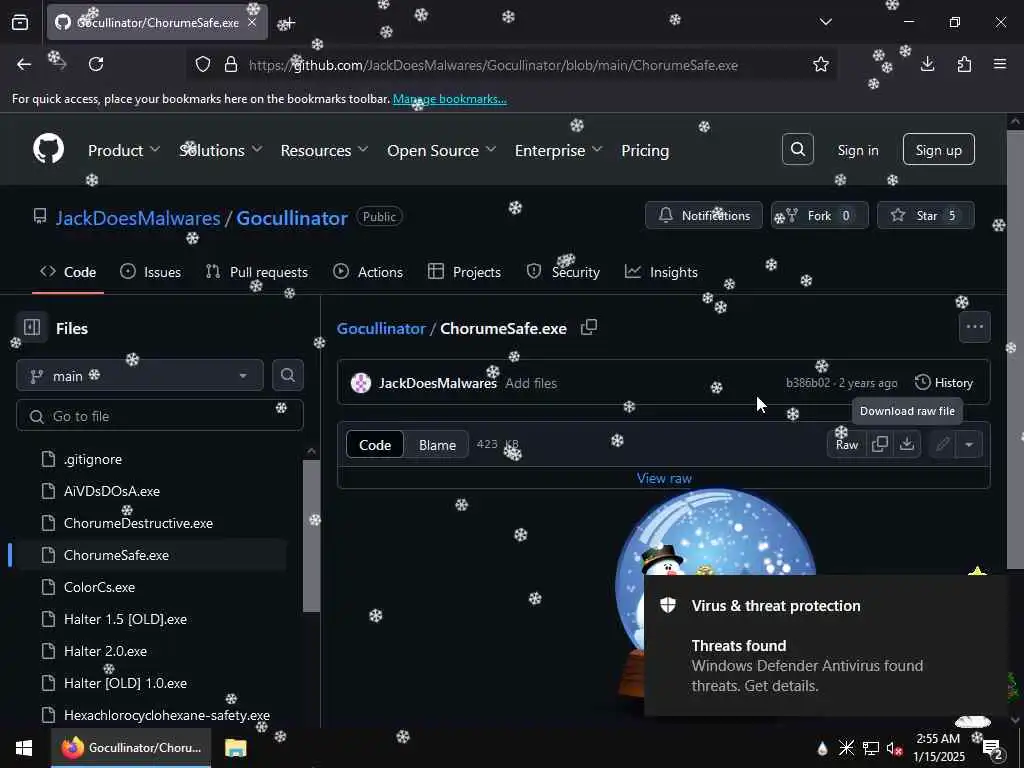Expand the main branch selector
This screenshot has height=768, width=1024.
tap(140, 376)
